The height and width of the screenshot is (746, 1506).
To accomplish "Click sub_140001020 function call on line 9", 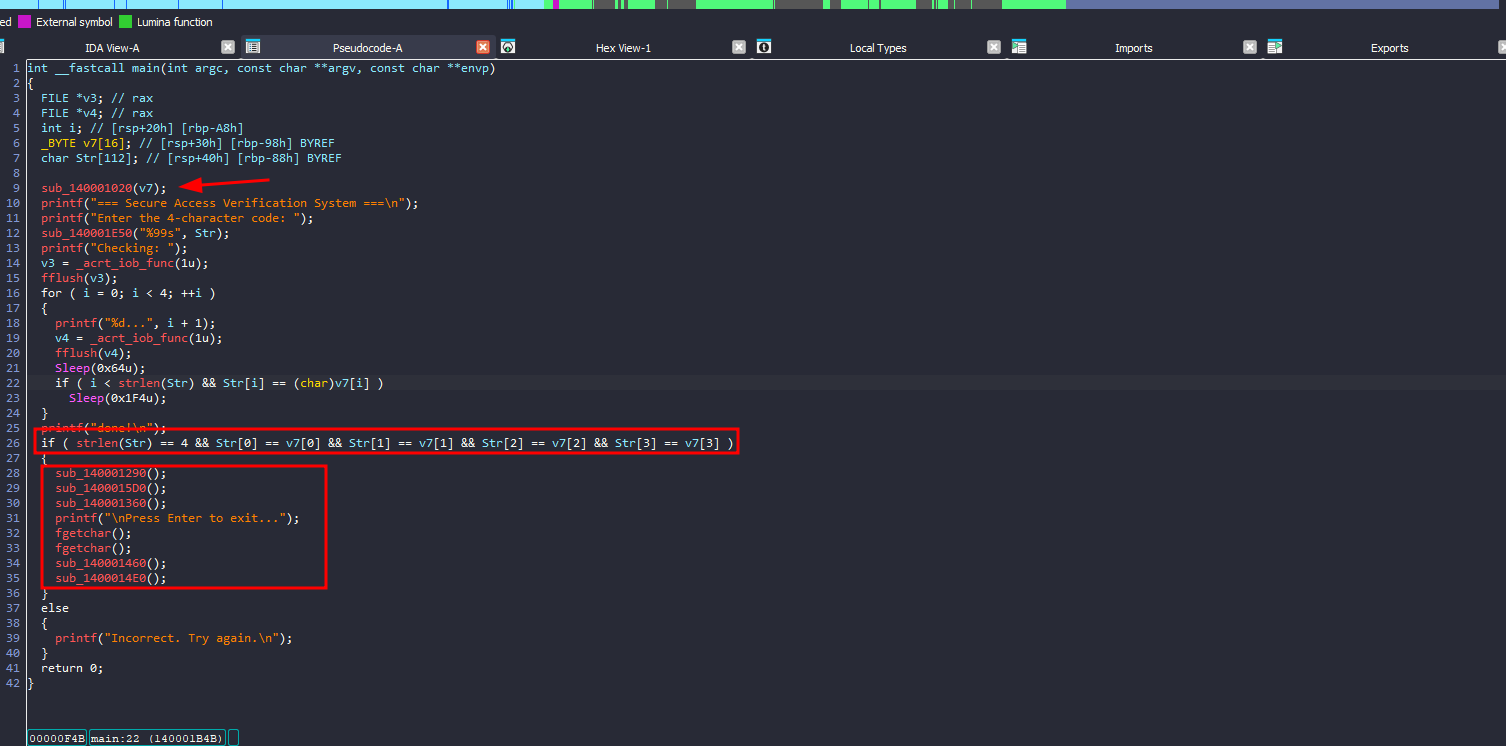I will (86, 188).
